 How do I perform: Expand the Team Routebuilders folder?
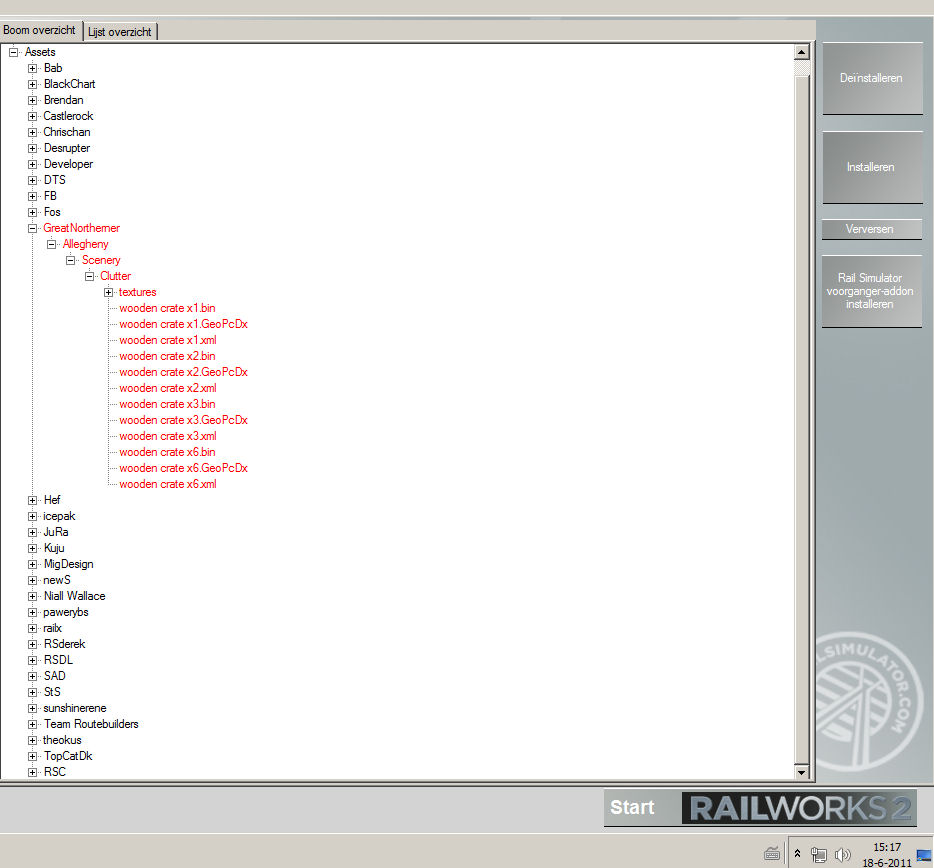[32, 724]
